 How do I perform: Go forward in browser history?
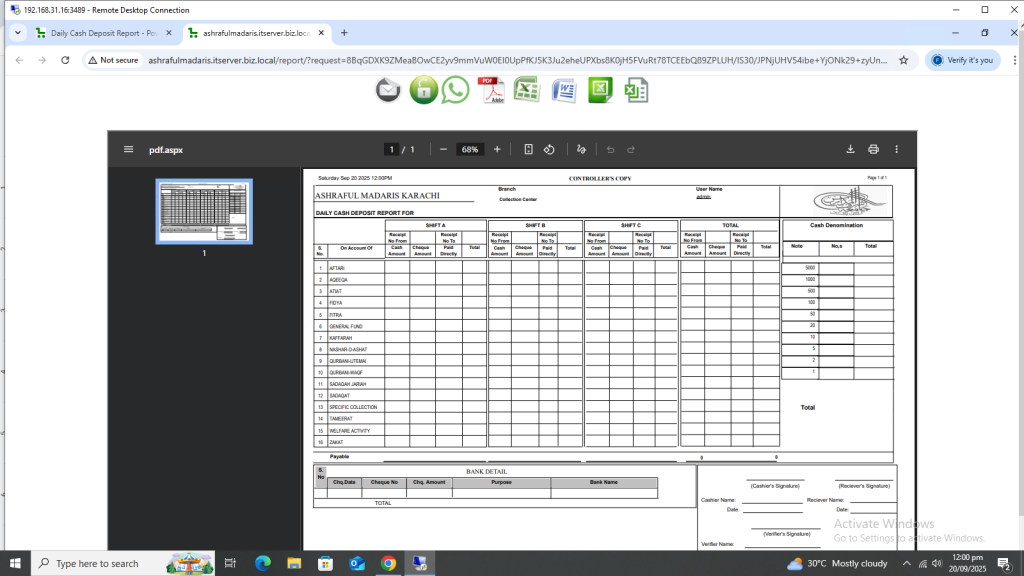(x=42, y=60)
